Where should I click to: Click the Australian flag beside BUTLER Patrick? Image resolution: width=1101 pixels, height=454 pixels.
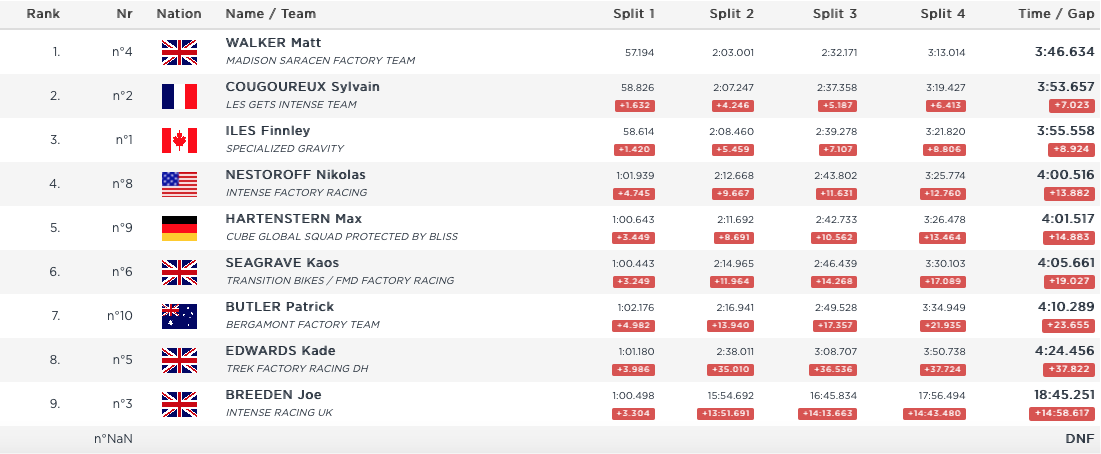tap(179, 316)
